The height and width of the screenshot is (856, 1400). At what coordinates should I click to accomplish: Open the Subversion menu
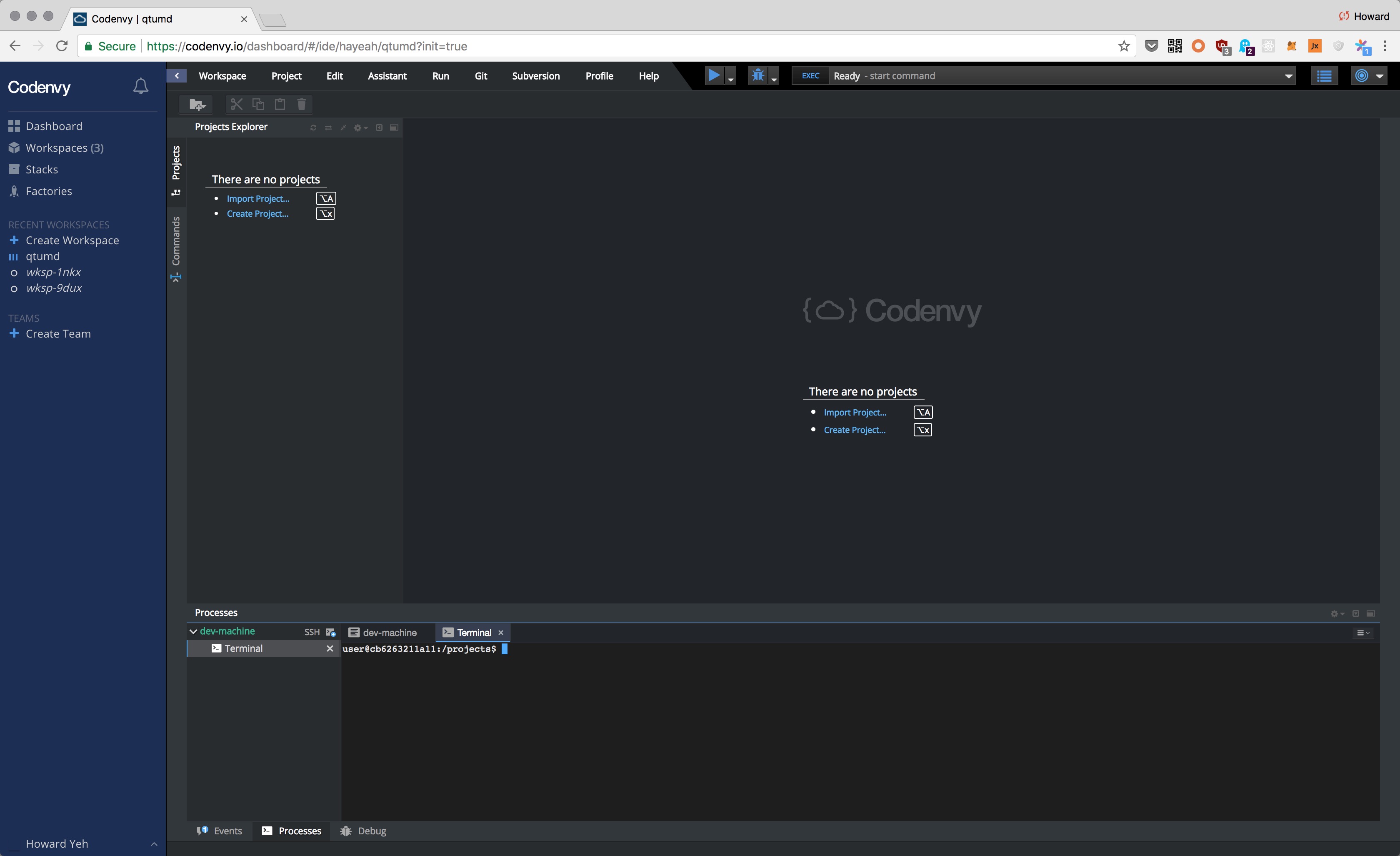pyautogui.click(x=536, y=76)
